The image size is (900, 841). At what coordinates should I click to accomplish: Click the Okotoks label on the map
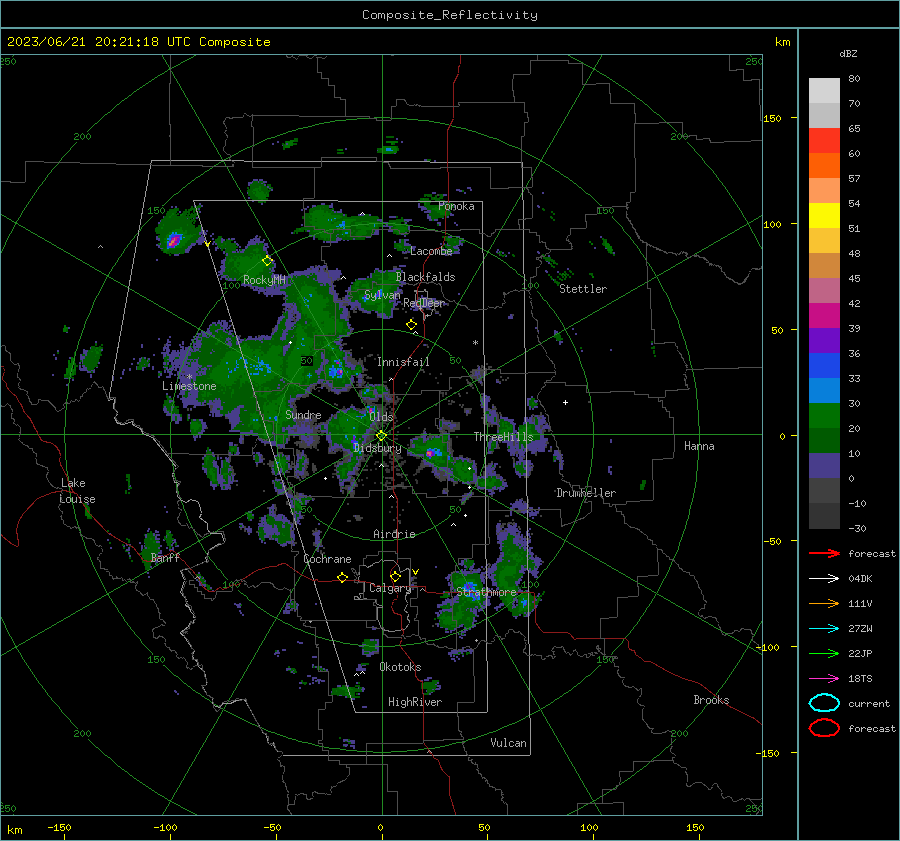coord(400,666)
